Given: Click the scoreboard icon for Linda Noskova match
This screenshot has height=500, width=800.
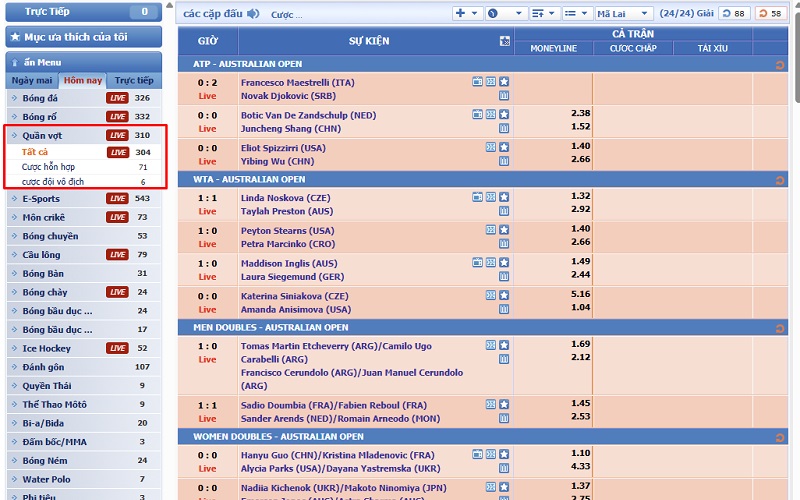Looking at the screenshot, I should [x=491, y=197].
